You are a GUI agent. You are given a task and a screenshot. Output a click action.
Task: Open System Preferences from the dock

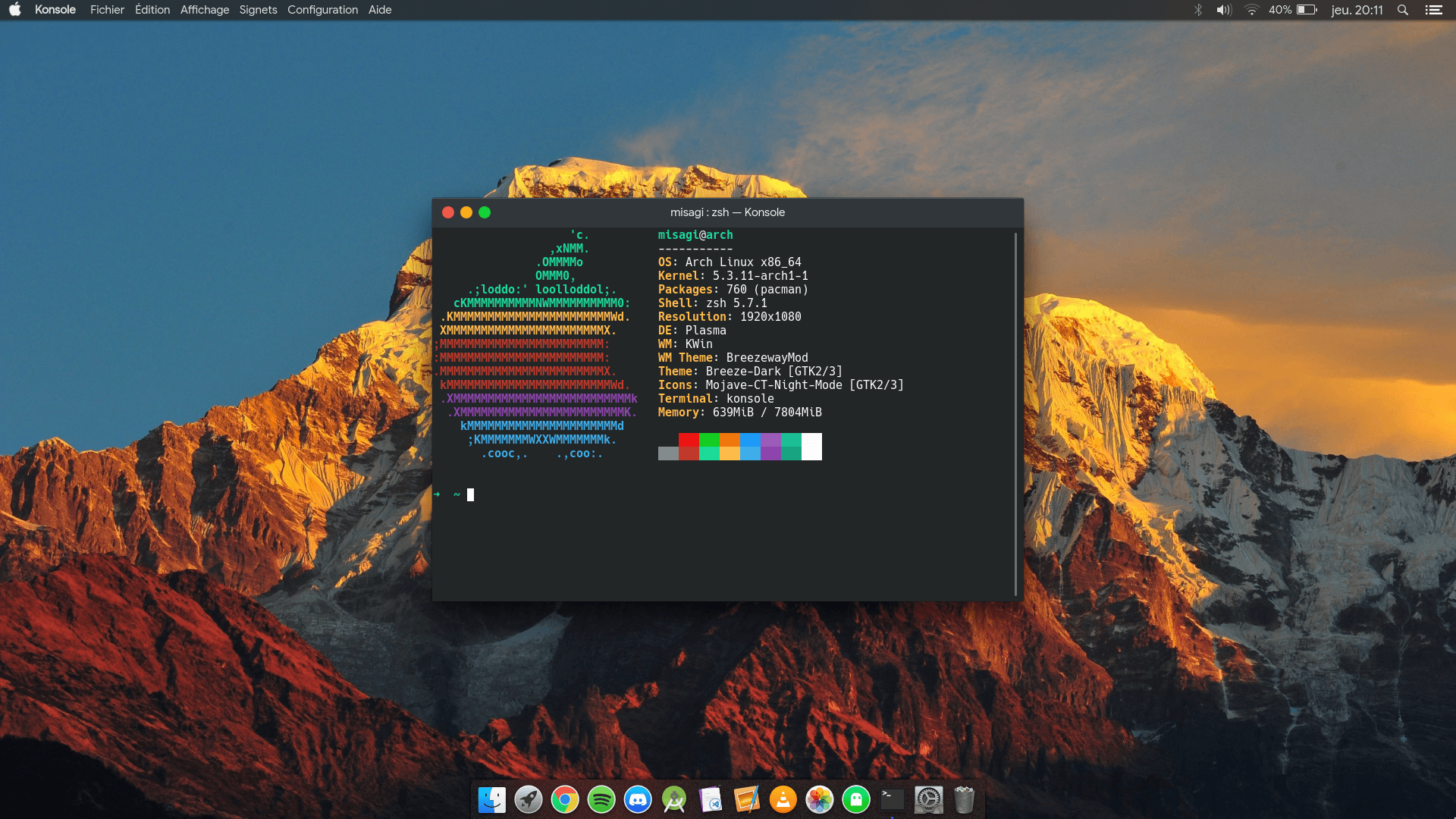[x=930, y=799]
